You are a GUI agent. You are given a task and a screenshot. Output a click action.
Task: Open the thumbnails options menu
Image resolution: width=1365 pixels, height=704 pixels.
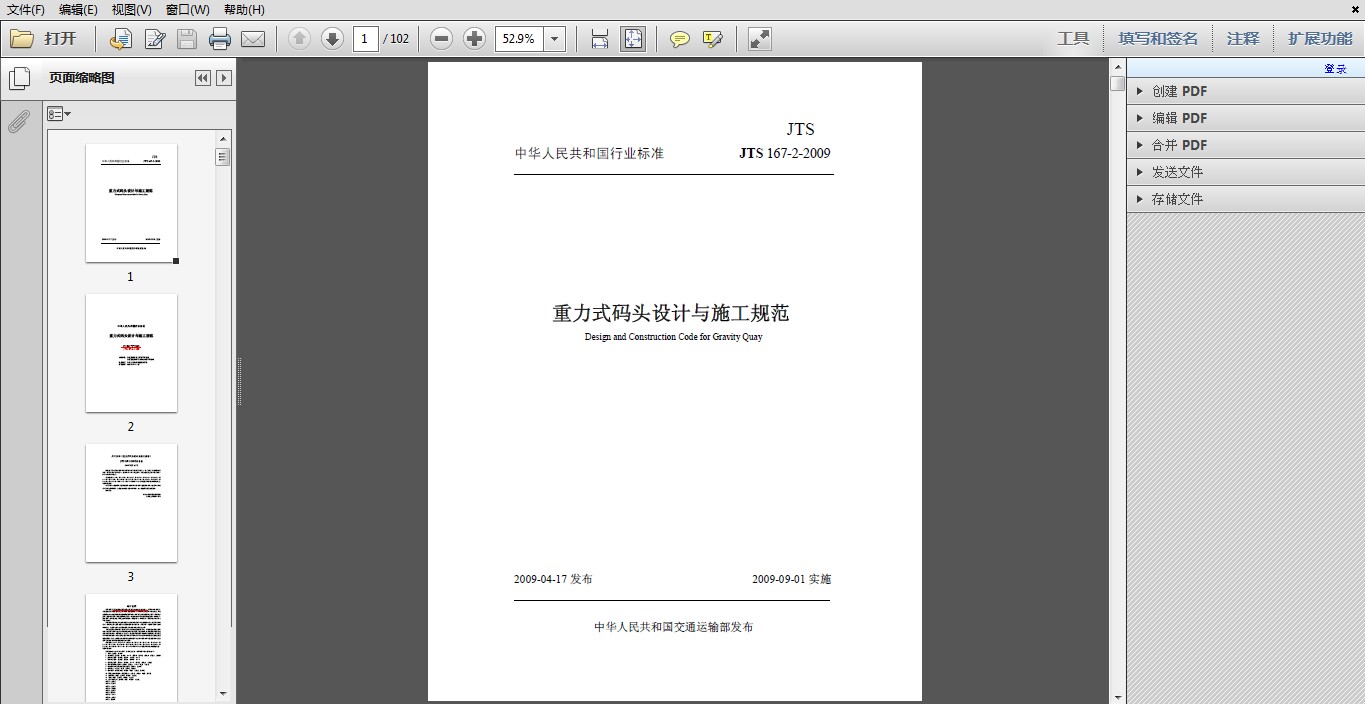click(x=59, y=114)
